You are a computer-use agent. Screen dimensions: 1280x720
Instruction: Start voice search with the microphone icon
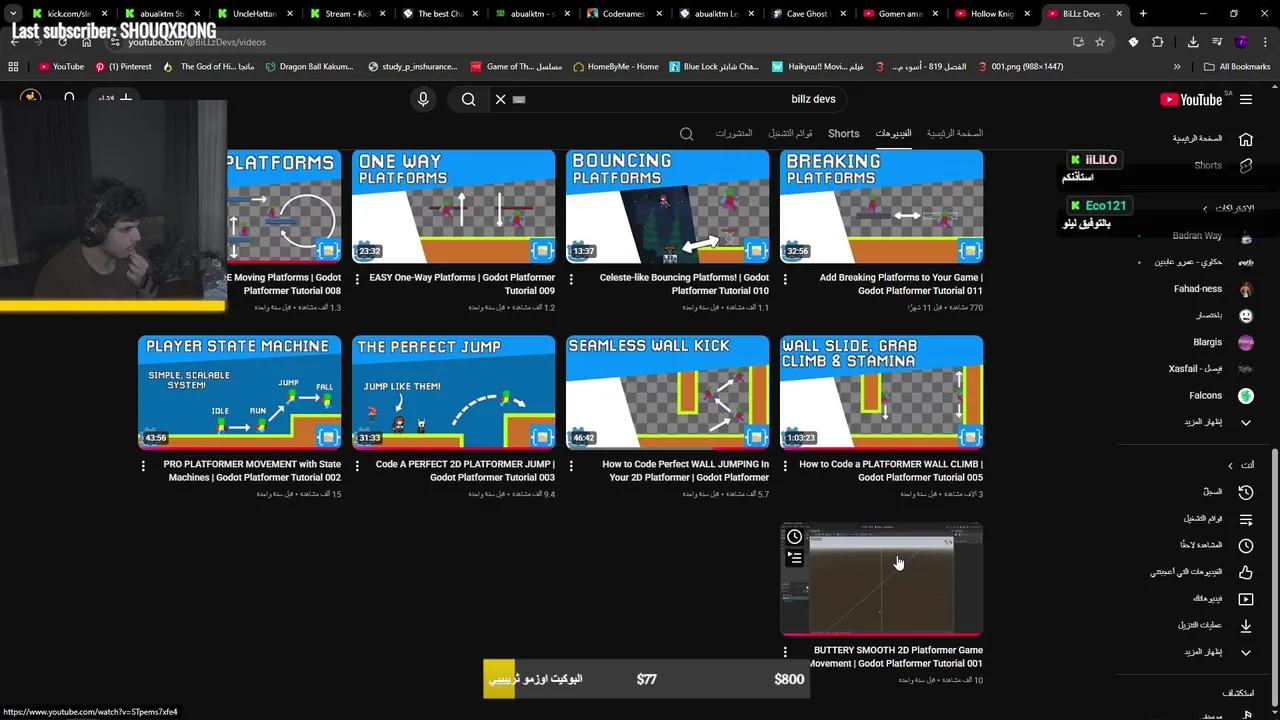pyautogui.click(x=423, y=99)
